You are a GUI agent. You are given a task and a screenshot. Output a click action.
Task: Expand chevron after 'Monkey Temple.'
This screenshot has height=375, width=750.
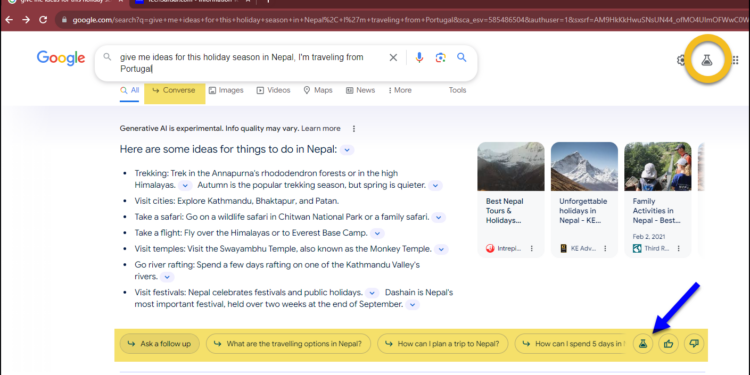pos(441,249)
